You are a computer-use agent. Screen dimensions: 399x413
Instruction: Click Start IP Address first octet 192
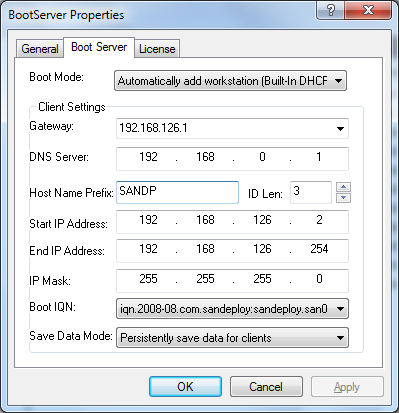click(148, 220)
